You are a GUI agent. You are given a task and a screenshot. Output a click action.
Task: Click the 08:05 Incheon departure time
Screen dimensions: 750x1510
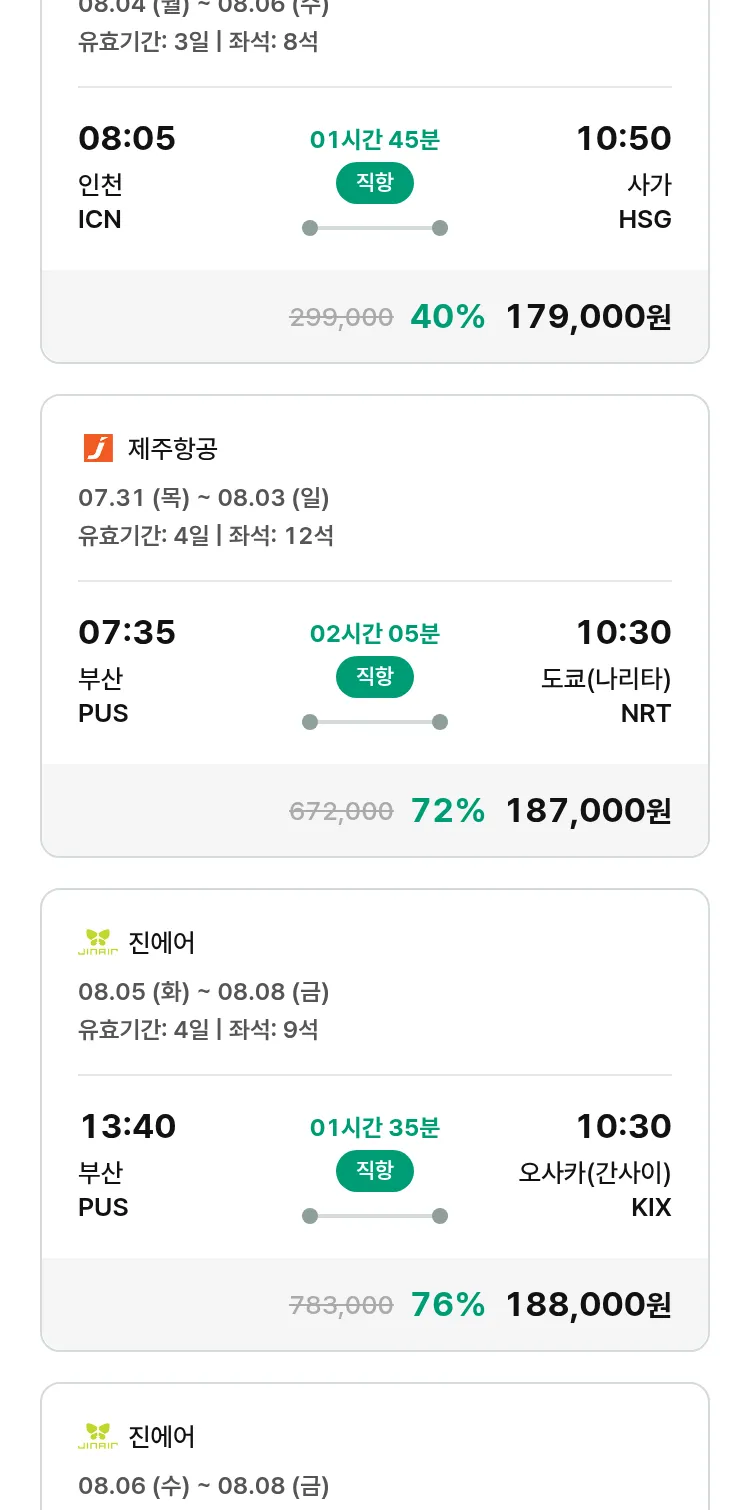127,138
